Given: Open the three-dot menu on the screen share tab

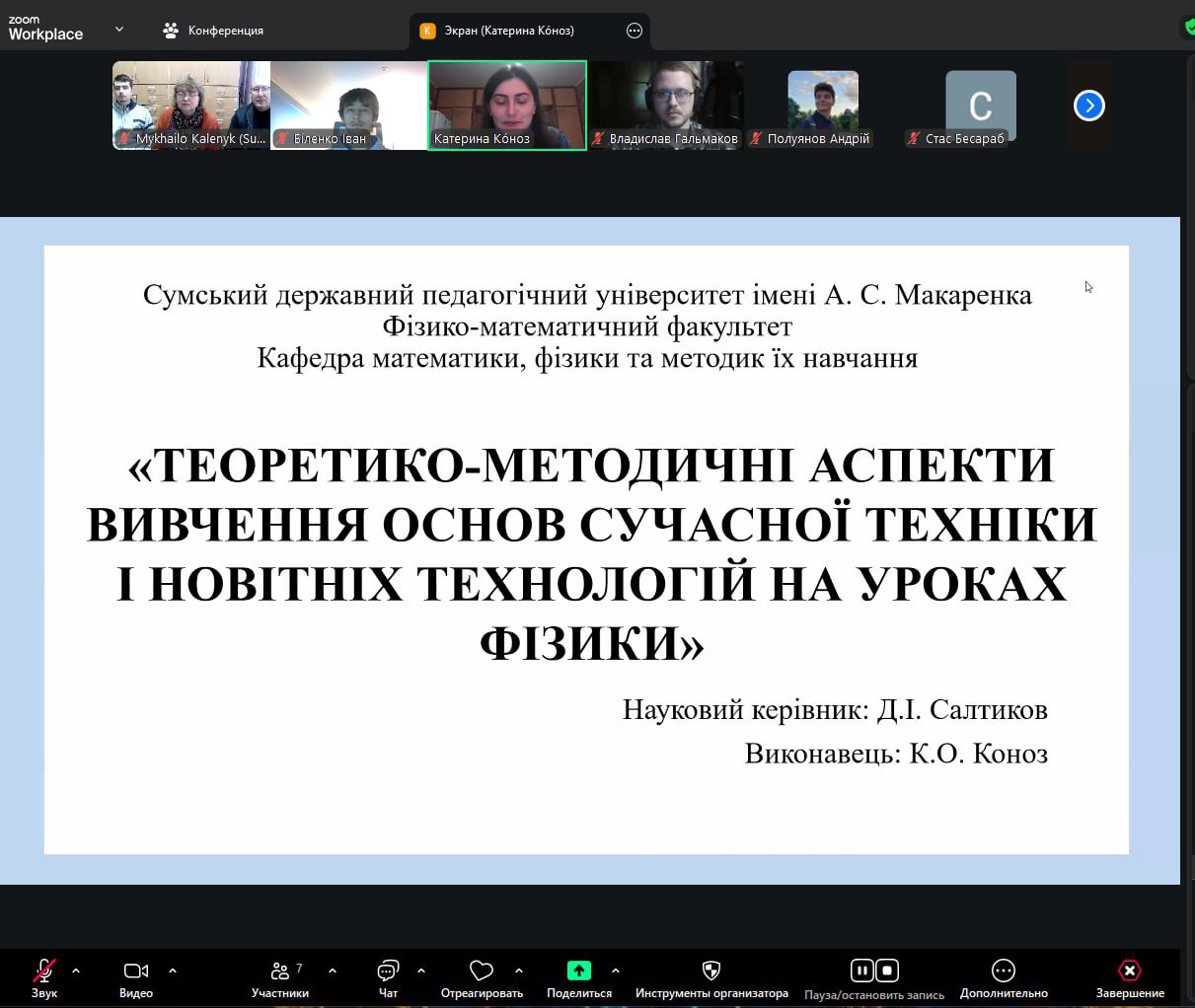Looking at the screenshot, I should coord(635,31).
